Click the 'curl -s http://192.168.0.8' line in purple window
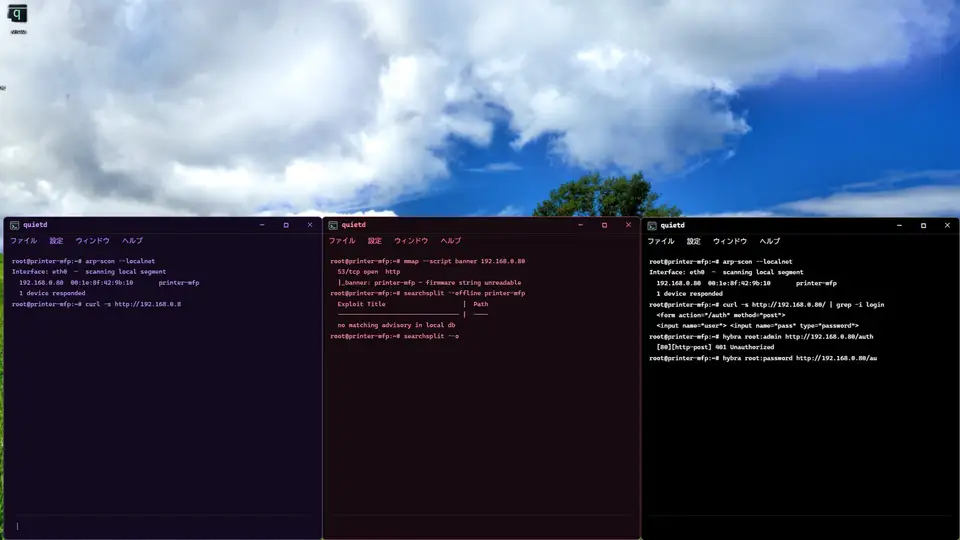 pos(96,304)
